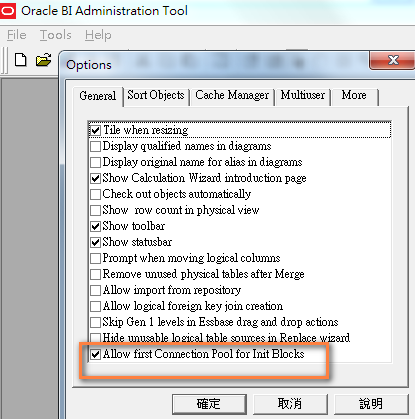Click the Oracle logo in title bar
This screenshot has width=415, height=419.
tap(7, 11)
